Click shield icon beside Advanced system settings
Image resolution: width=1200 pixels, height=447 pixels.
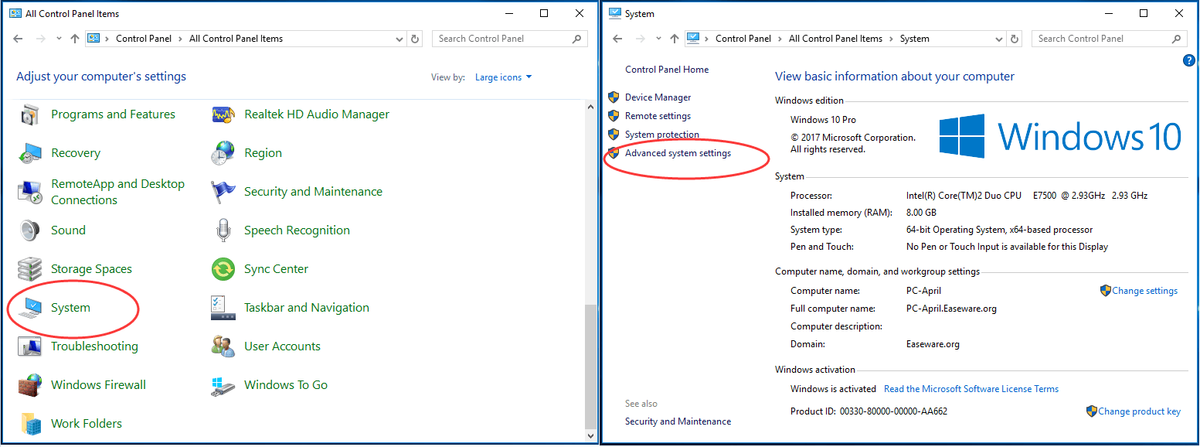pos(614,153)
